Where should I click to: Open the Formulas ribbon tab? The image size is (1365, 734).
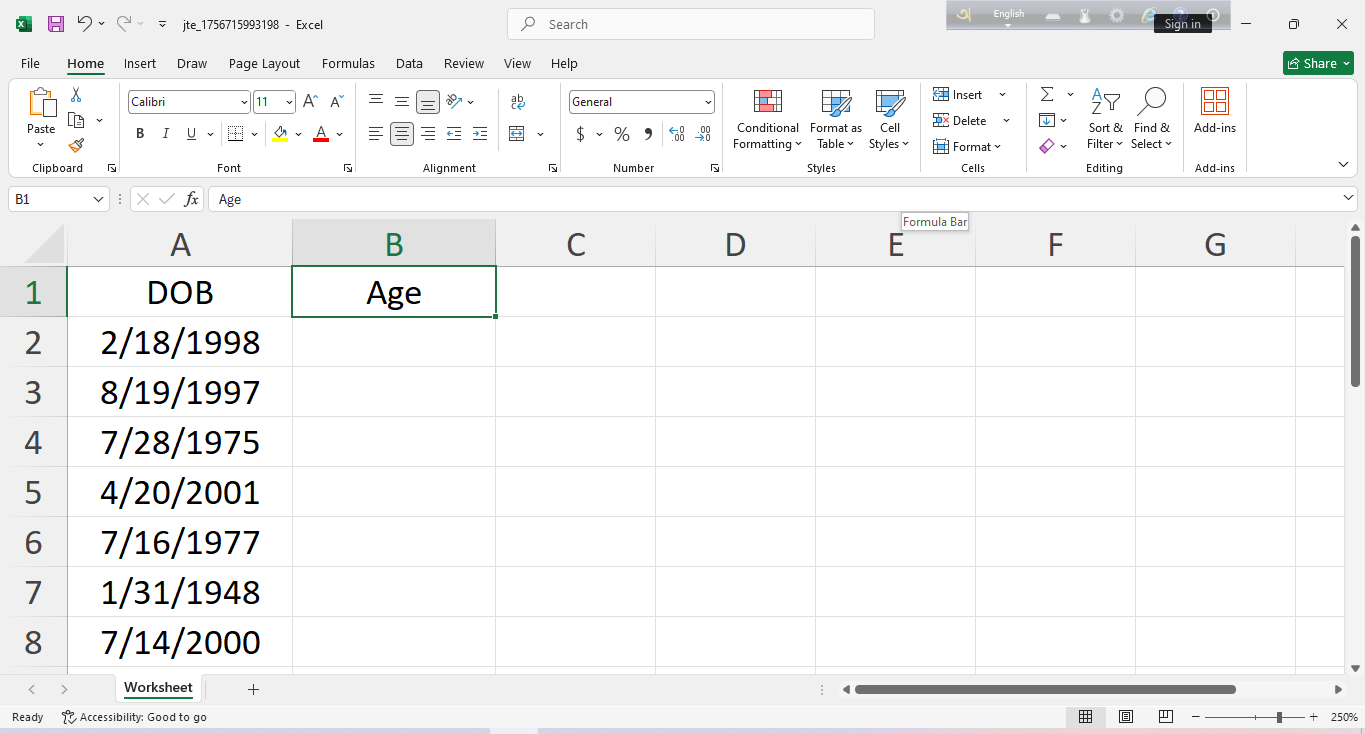click(x=348, y=63)
